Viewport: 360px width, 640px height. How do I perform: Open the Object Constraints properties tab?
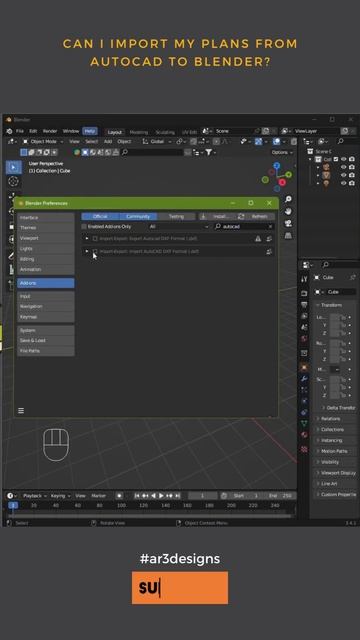[304, 412]
